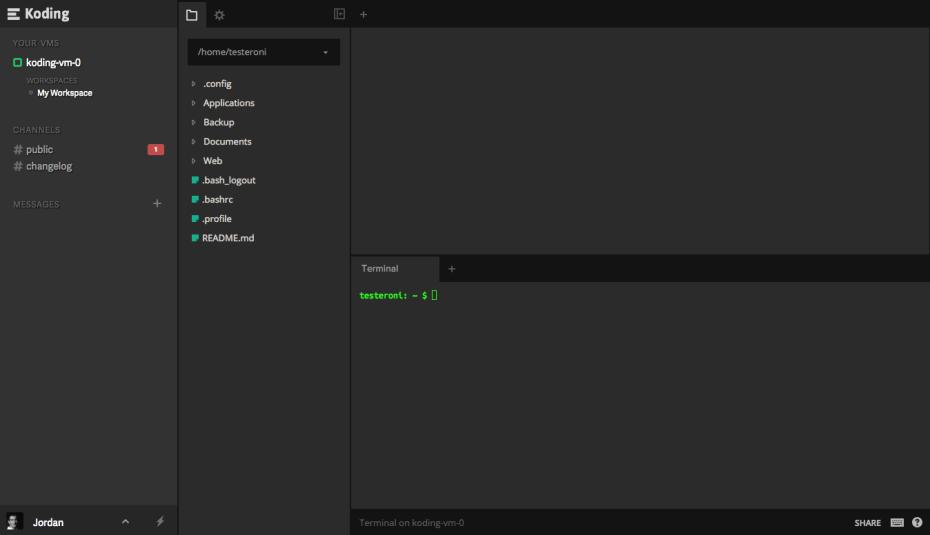Click the WORKSPACES label
Screen dimensions: 930x535
(52, 80)
